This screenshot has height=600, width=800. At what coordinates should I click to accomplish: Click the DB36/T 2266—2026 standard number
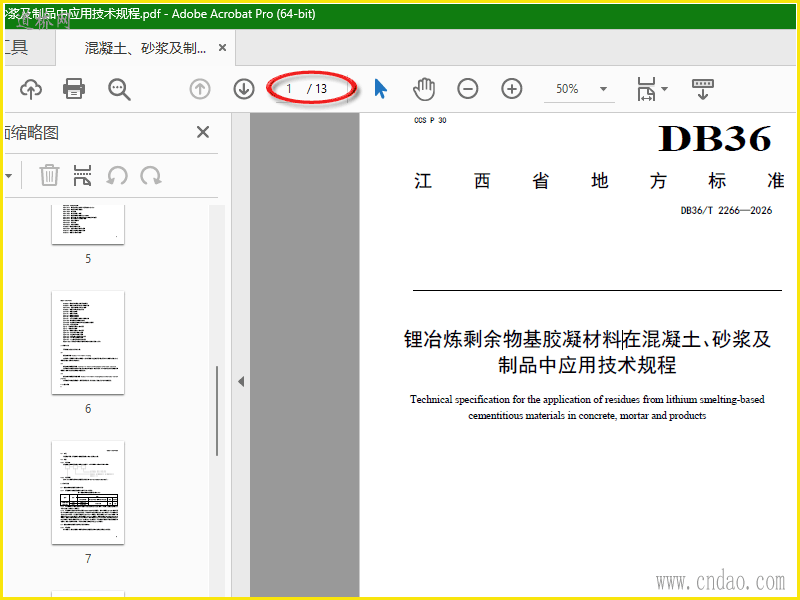tap(726, 210)
